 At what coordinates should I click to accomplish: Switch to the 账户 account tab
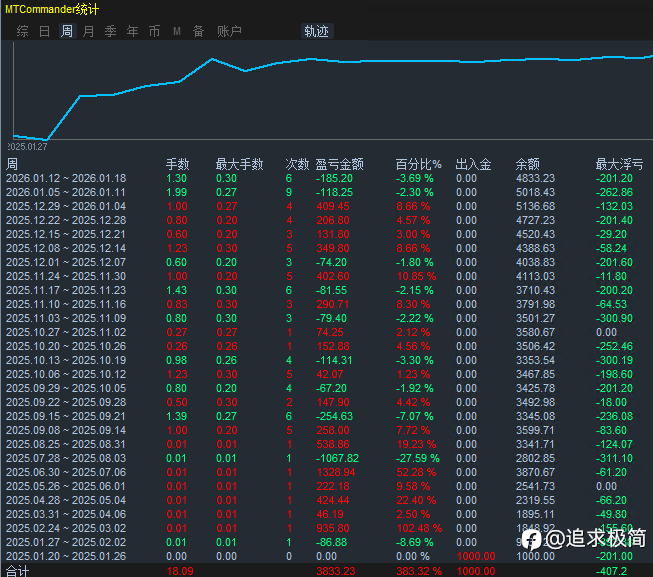[x=229, y=31]
